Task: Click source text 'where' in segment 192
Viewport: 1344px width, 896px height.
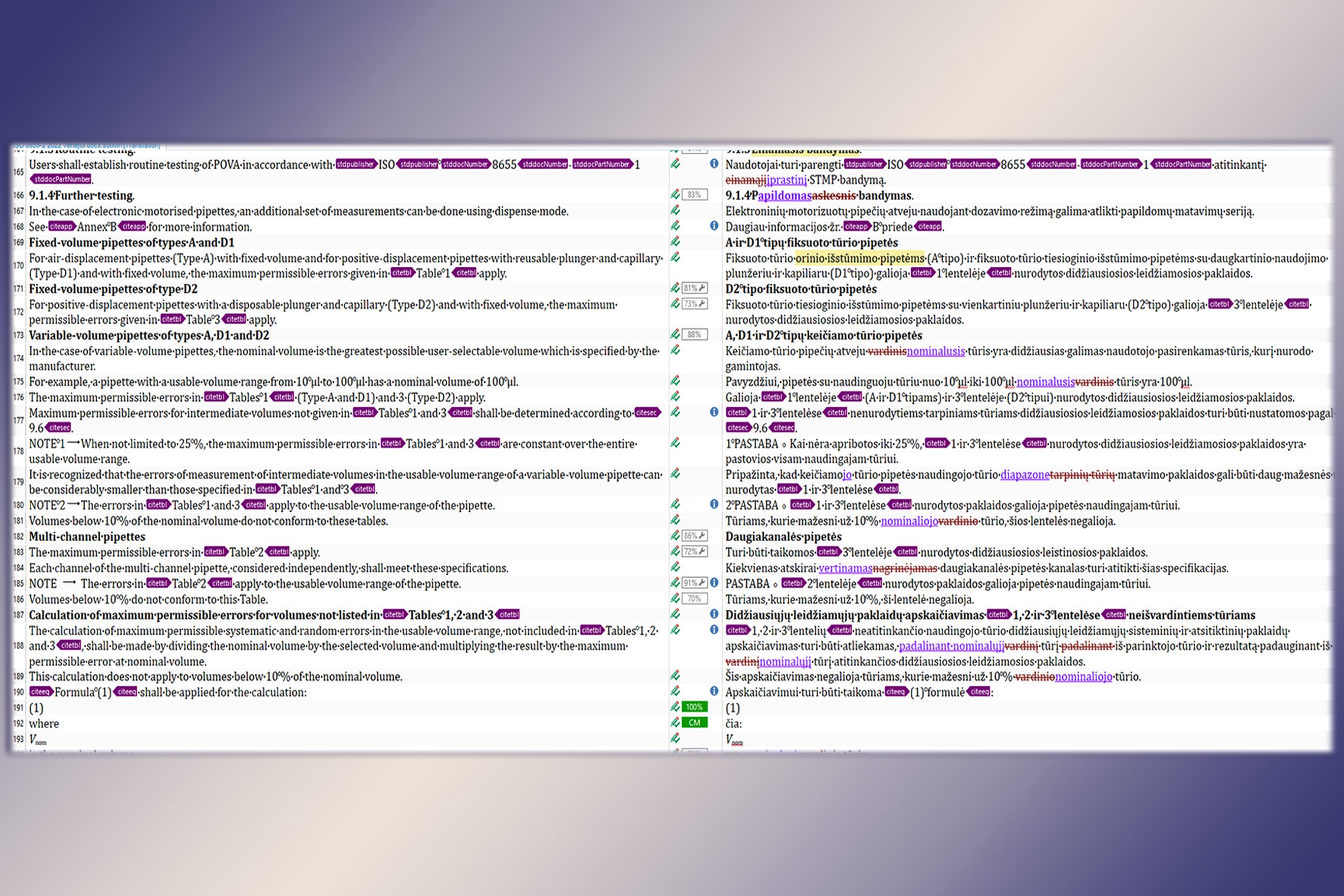Action: tap(44, 723)
